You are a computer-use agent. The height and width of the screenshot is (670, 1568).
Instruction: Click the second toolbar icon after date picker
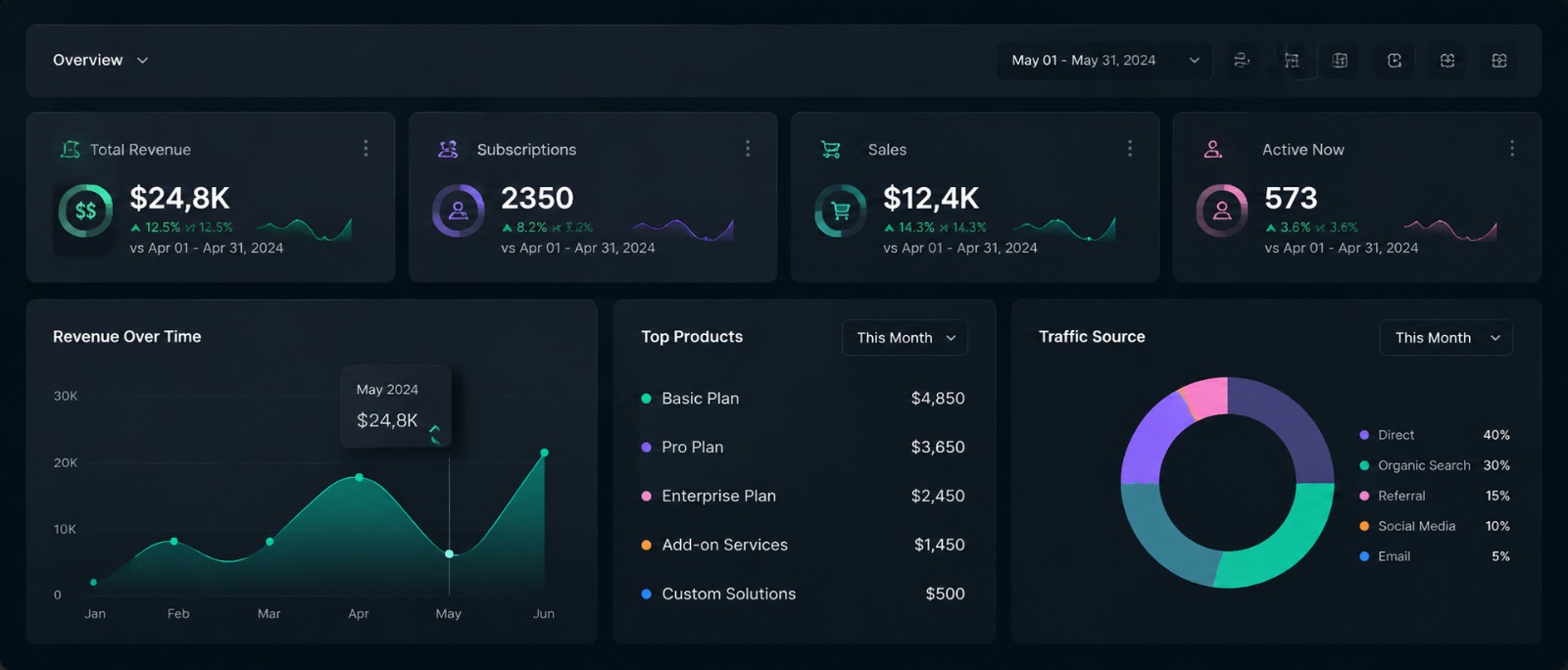point(1292,61)
